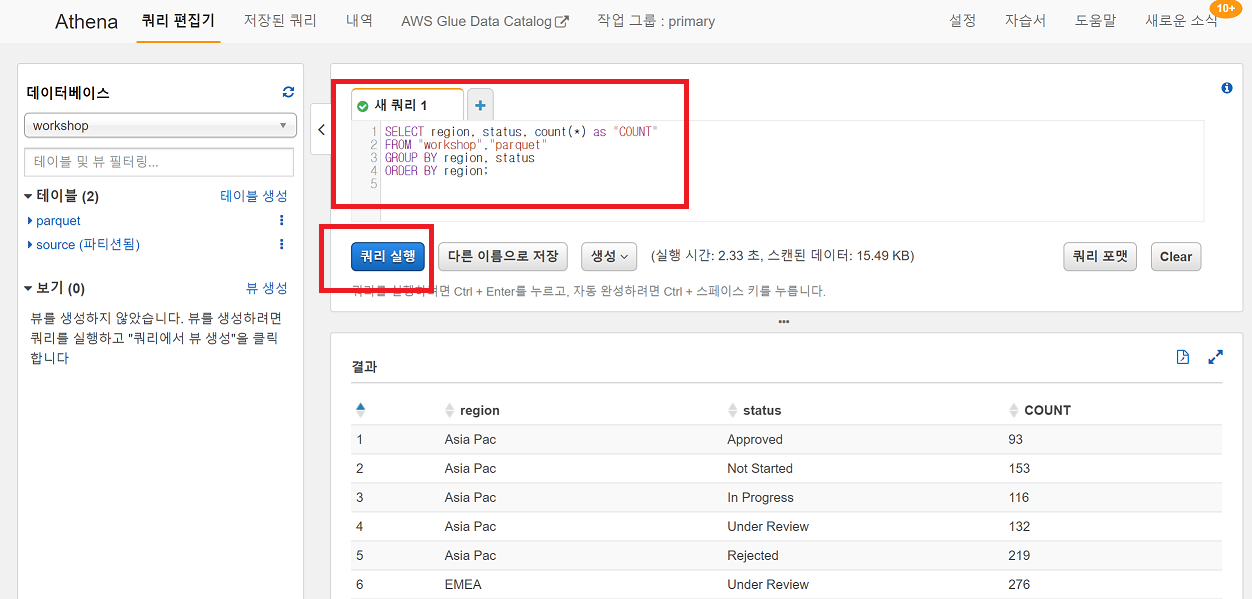The height and width of the screenshot is (599, 1252).
Task: Click the table and view filter field
Action: point(159,162)
